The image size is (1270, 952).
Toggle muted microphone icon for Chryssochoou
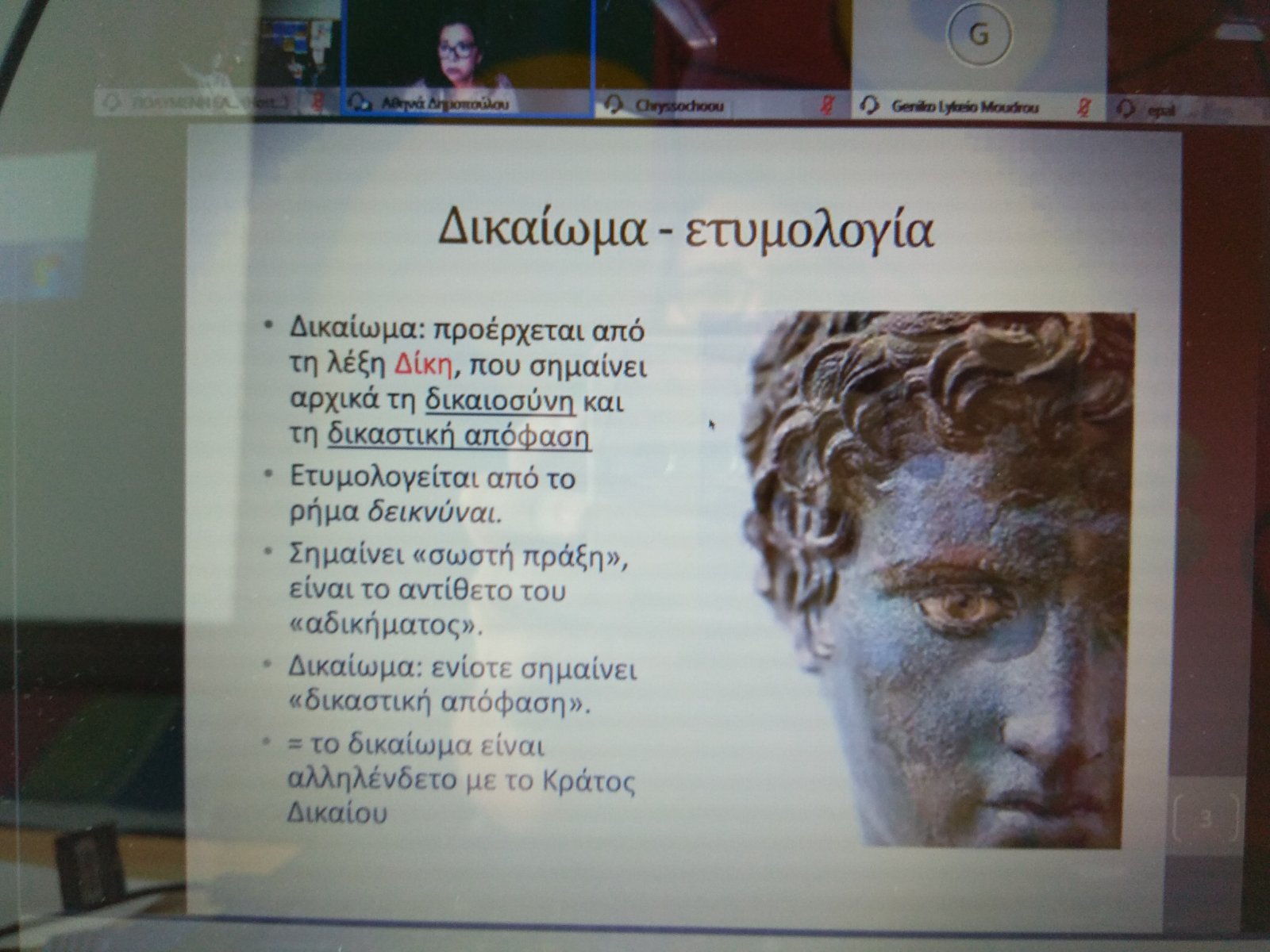point(828,106)
